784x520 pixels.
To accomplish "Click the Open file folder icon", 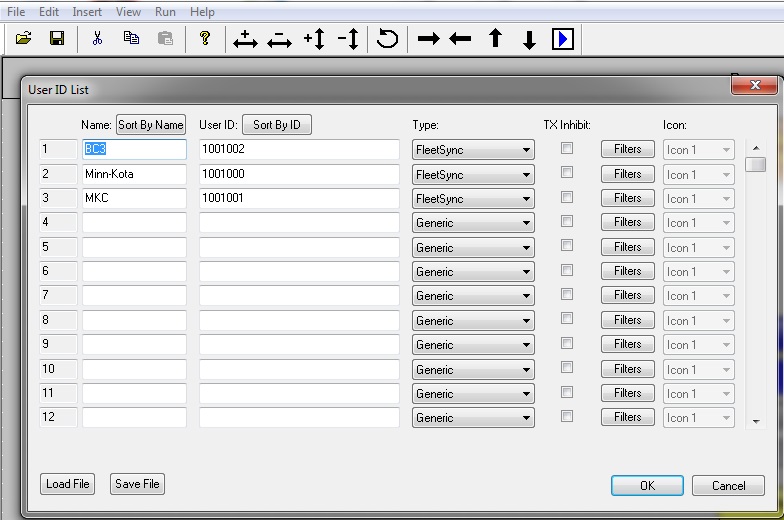I will point(24,38).
